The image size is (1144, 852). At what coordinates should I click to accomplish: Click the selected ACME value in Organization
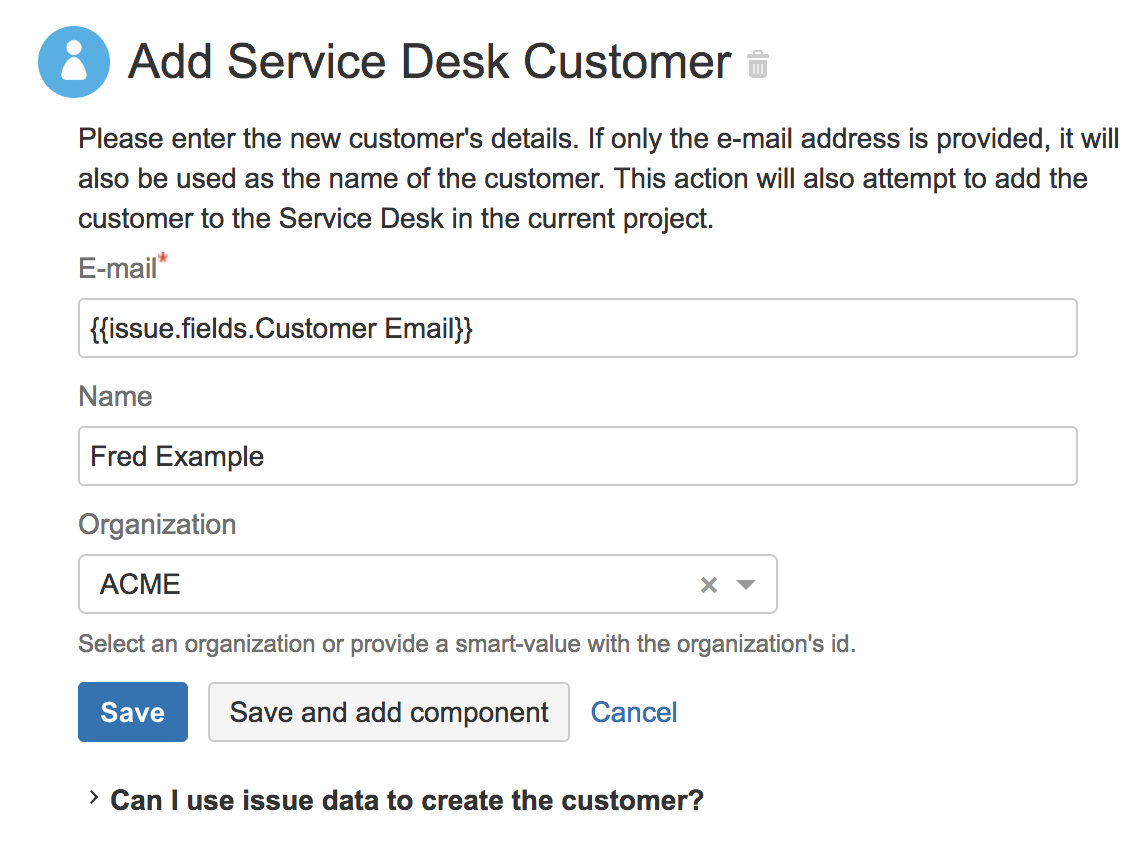click(x=140, y=585)
